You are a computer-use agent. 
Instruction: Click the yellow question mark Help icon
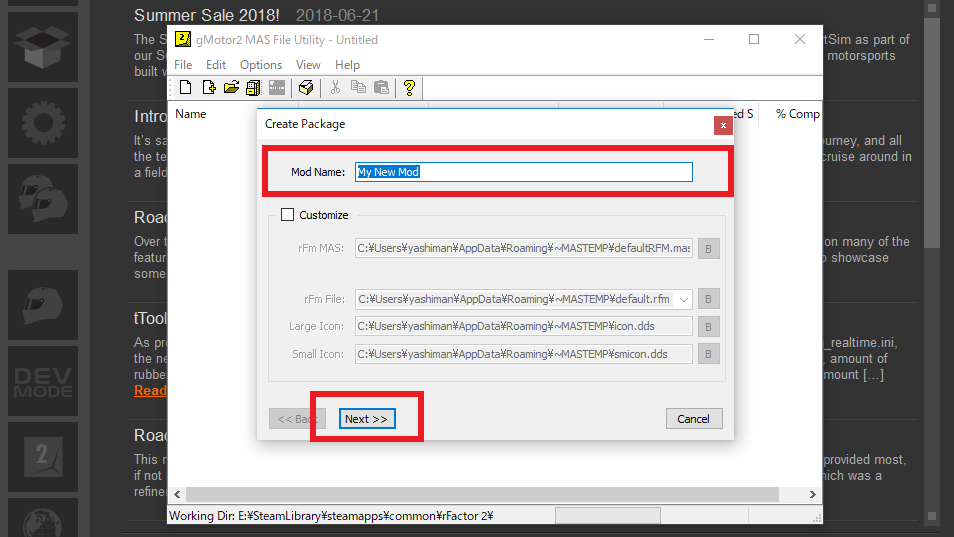(x=409, y=88)
